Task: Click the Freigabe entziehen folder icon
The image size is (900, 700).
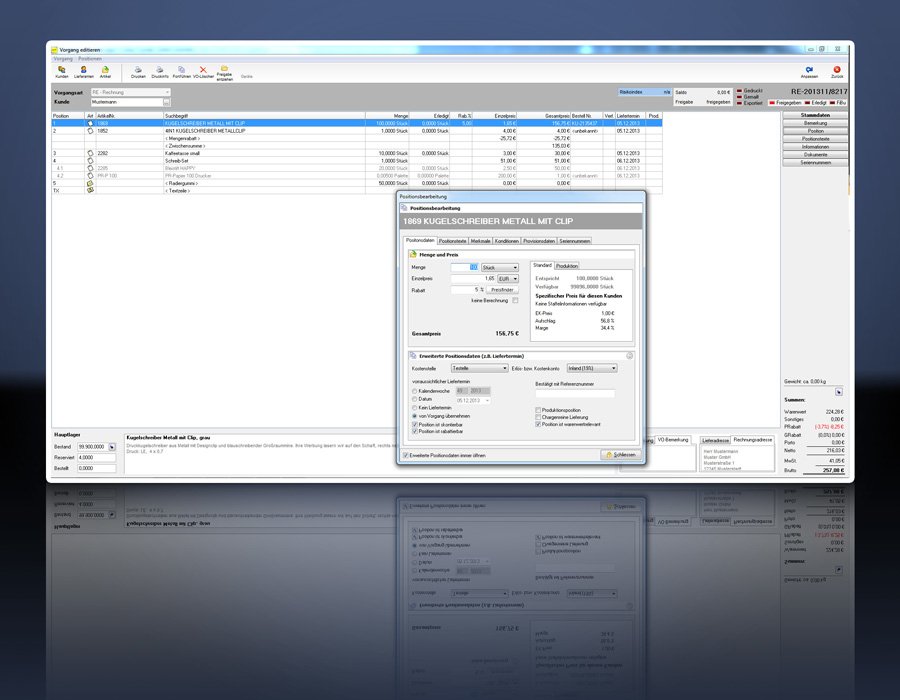Action: pyautogui.click(x=224, y=68)
